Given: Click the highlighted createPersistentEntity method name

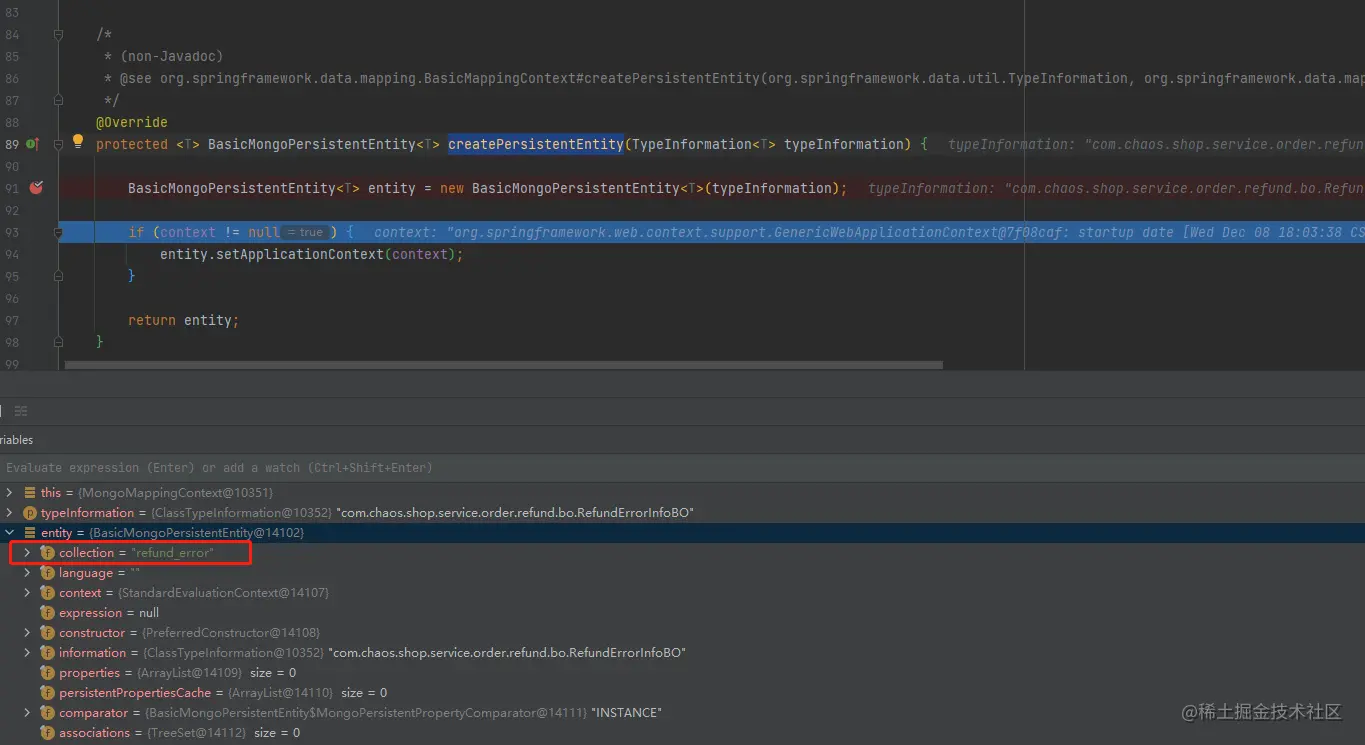Looking at the screenshot, I should pos(535,144).
